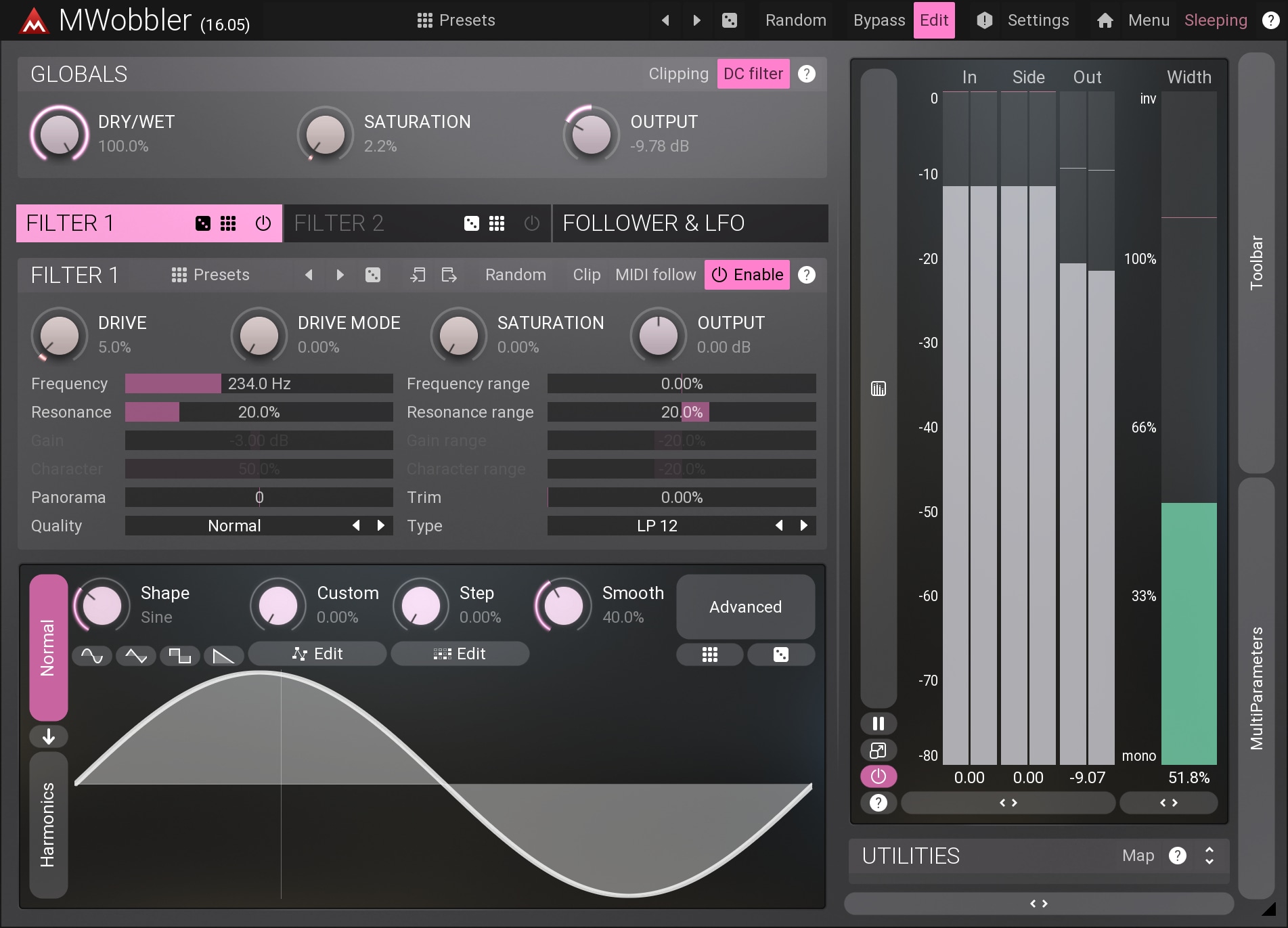This screenshot has height=928, width=1288.
Task: Open the Menu item in title bar
Action: tap(1149, 20)
